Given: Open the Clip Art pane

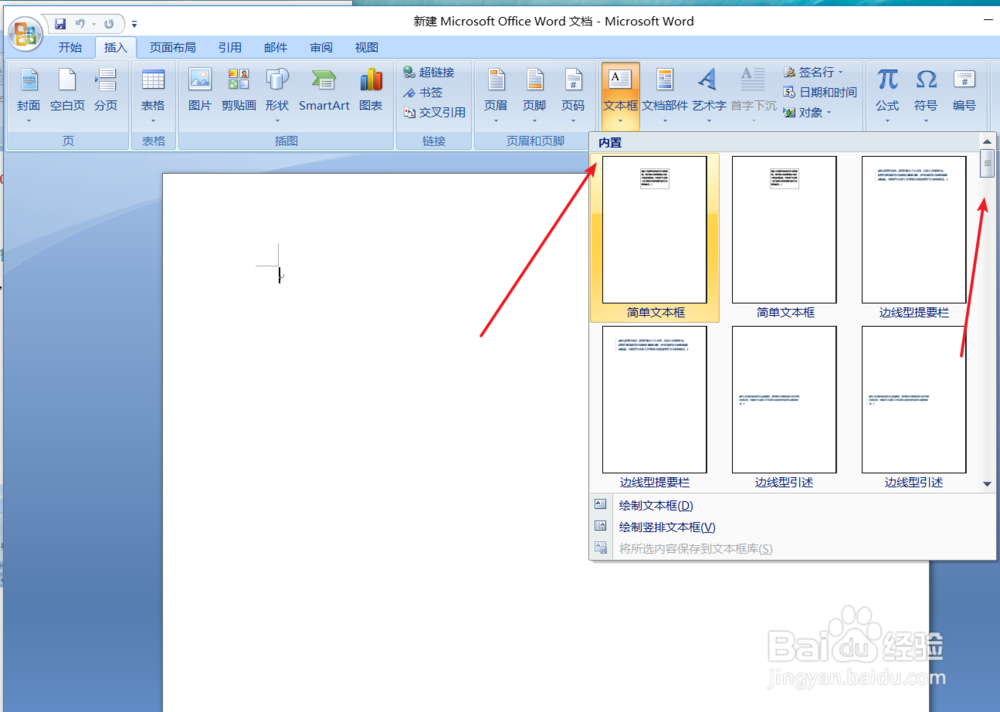Looking at the screenshot, I should pyautogui.click(x=239, y=90).
